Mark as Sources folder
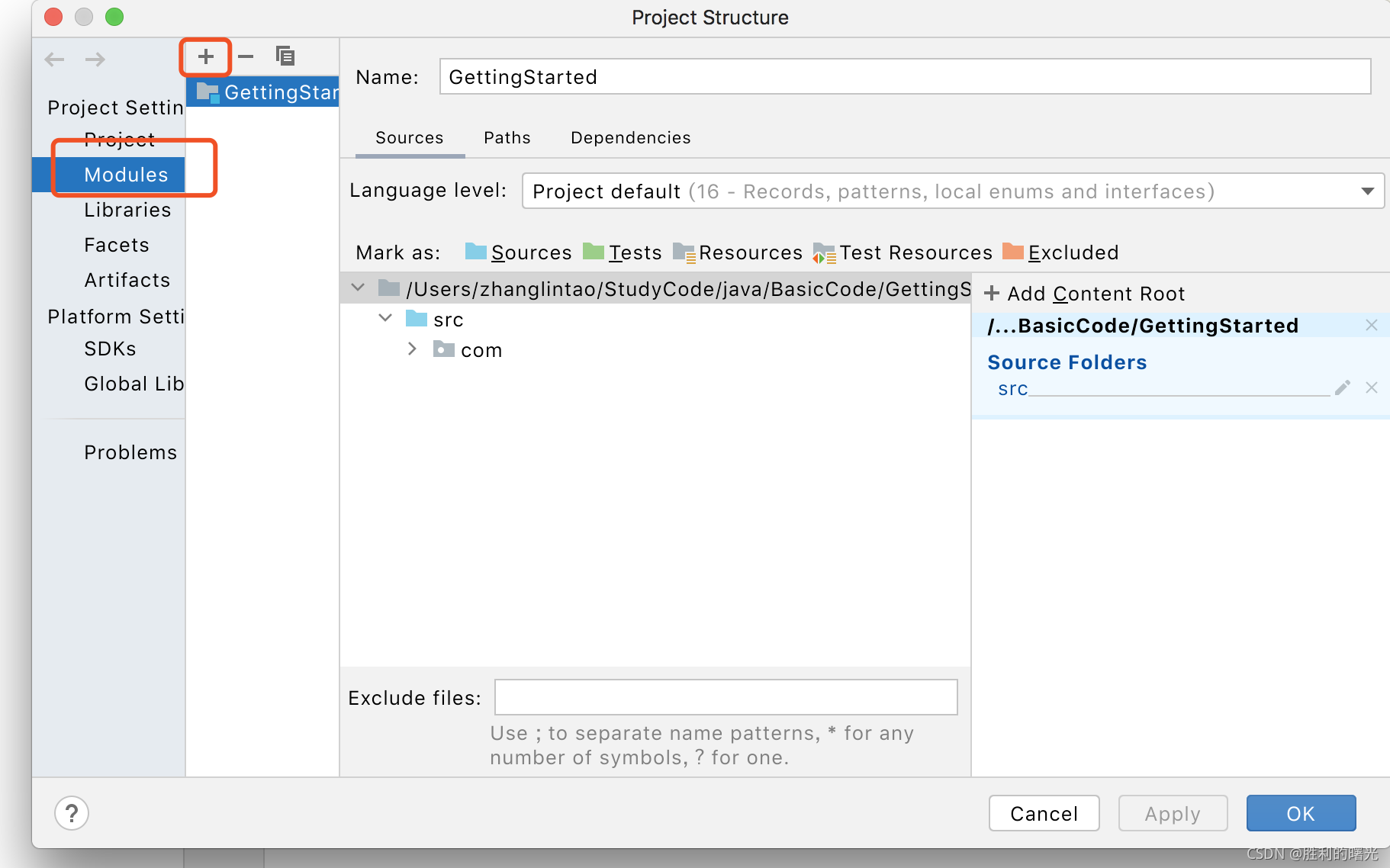1390x868 pixels. [518, 252]
